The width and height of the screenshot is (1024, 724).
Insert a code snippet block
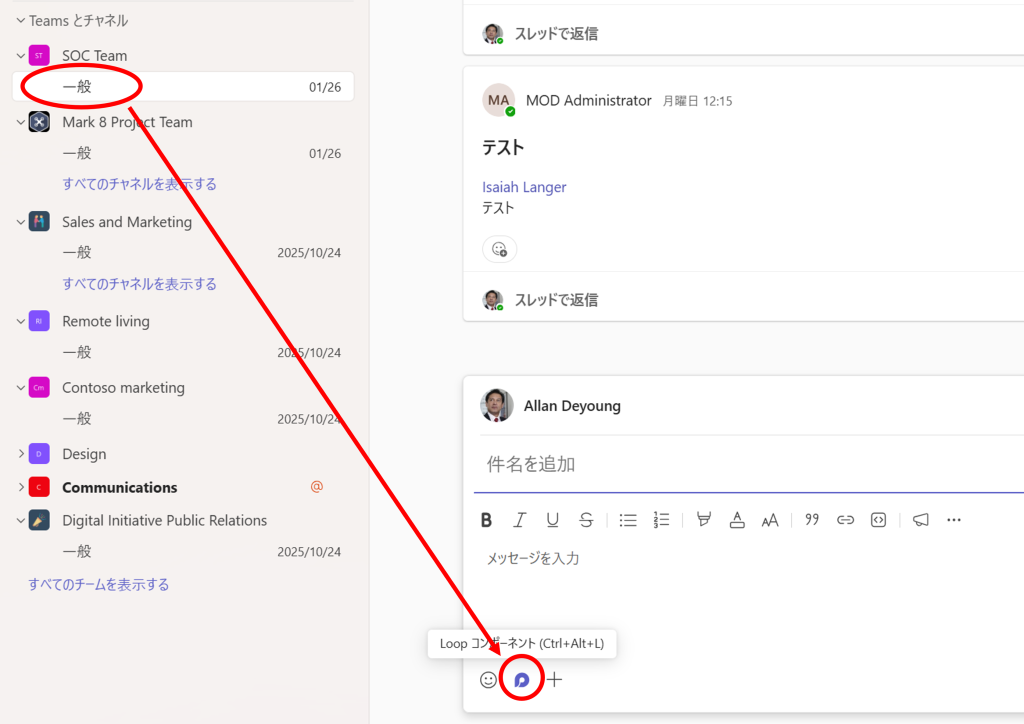[878, 520]
